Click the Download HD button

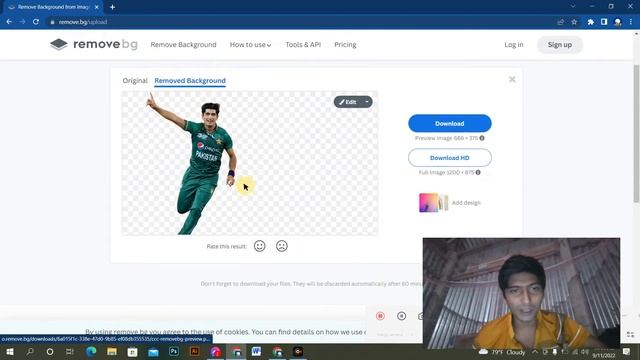[x=449, y=158]
